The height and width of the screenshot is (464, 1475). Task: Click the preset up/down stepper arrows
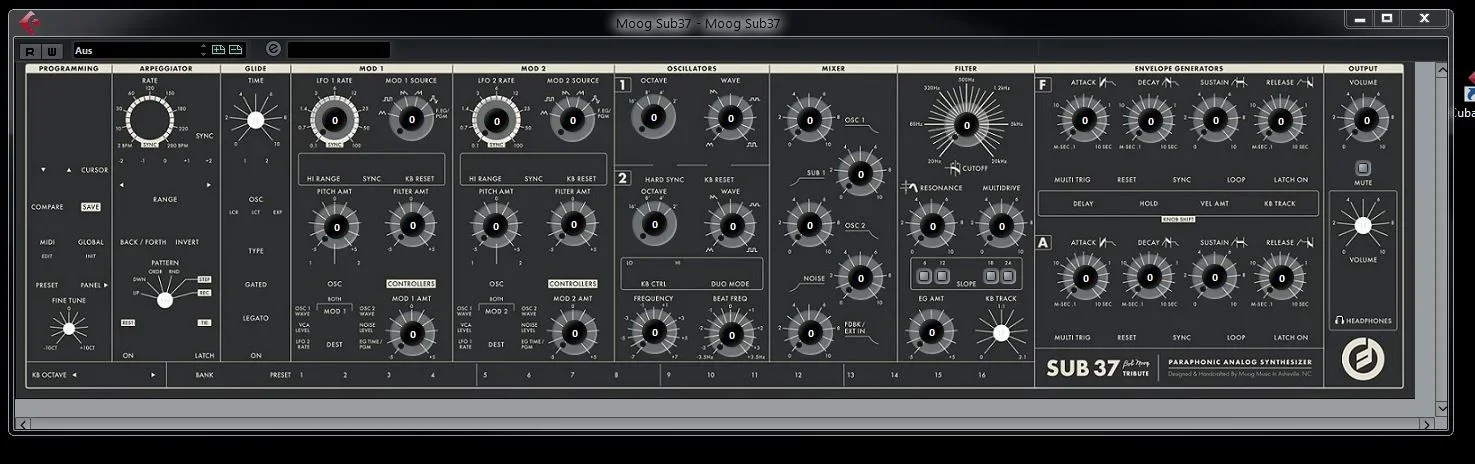[204, 50]
